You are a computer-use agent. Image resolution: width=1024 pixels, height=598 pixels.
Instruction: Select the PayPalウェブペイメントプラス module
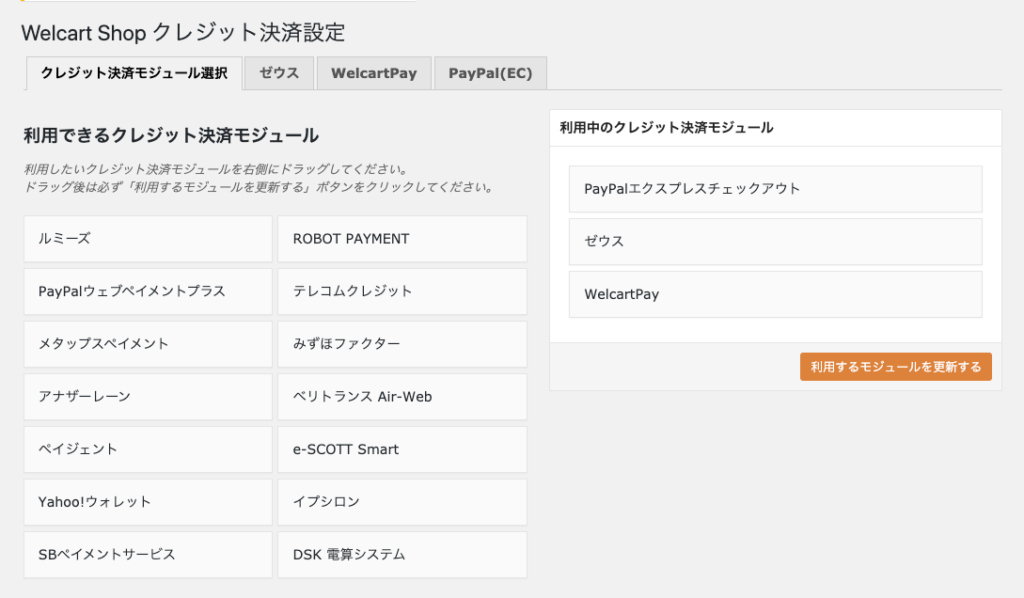[148, 291]
